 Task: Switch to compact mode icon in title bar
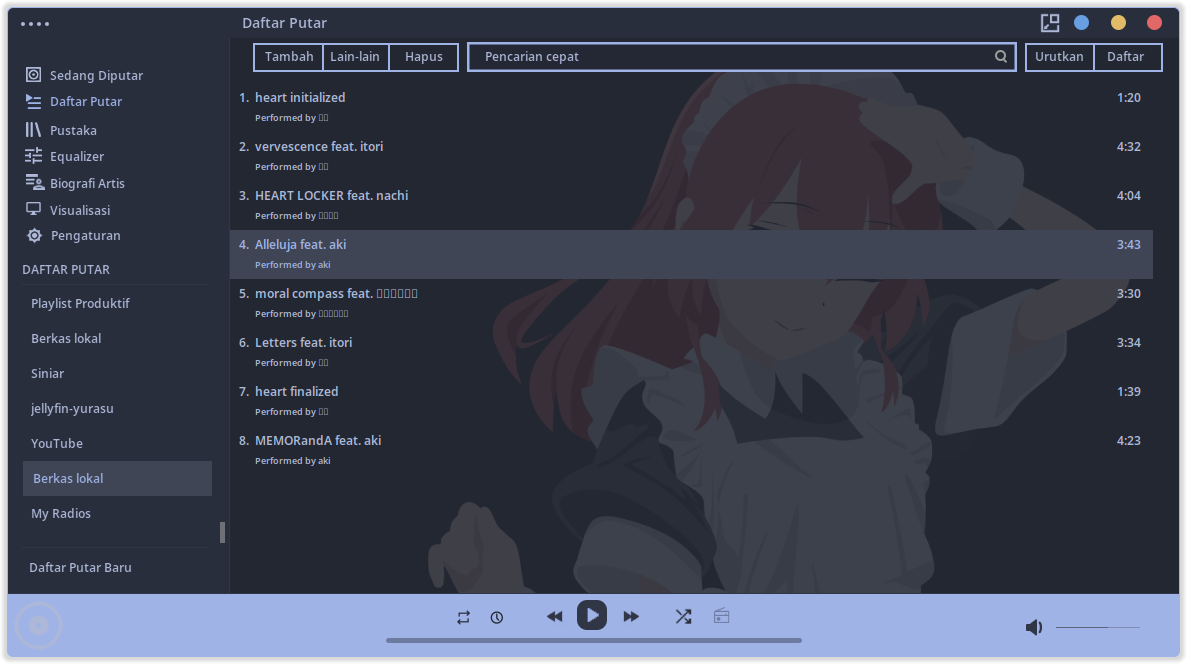point(1050,23)
